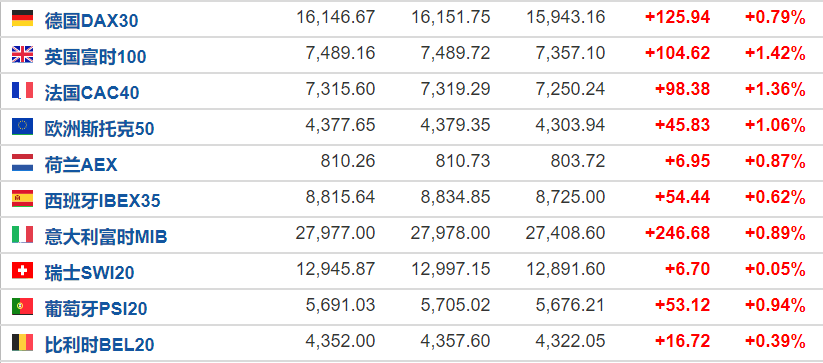
Task: Click the European Union flag icon
Action: pos(23,126)
